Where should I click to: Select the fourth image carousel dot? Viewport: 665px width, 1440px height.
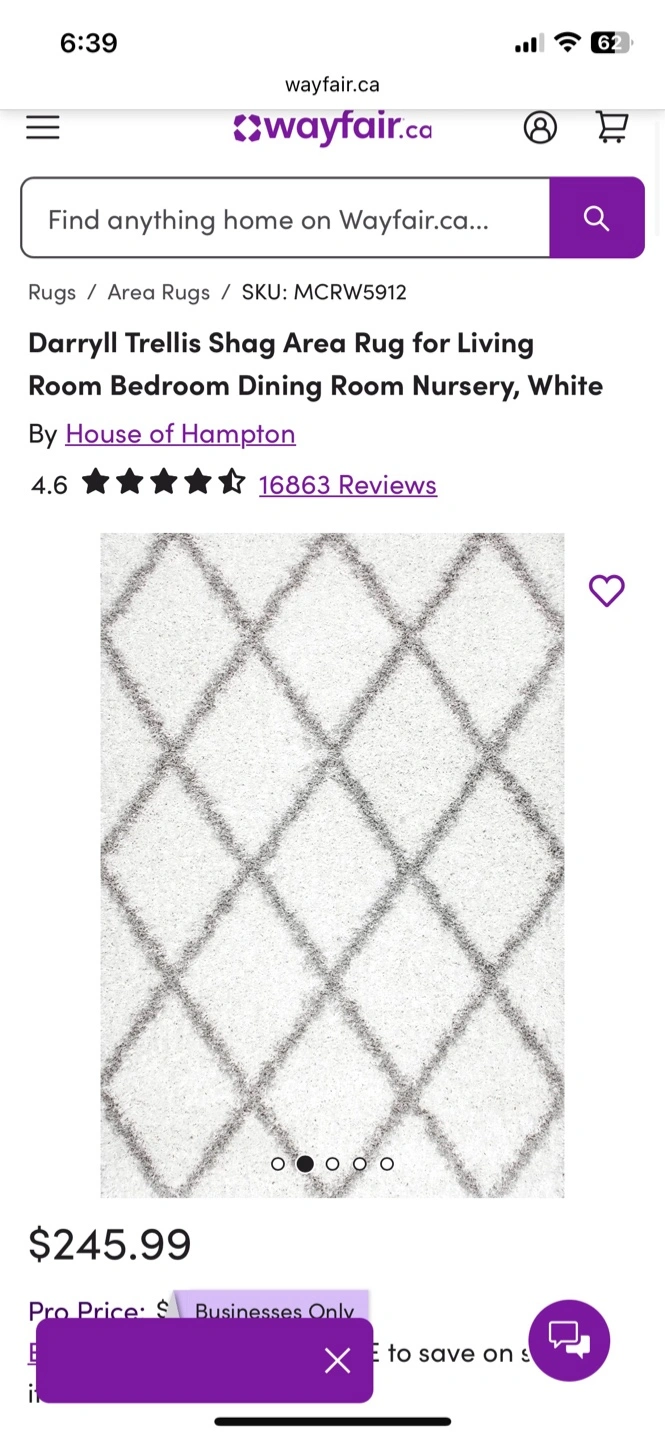click(360, 1164)
